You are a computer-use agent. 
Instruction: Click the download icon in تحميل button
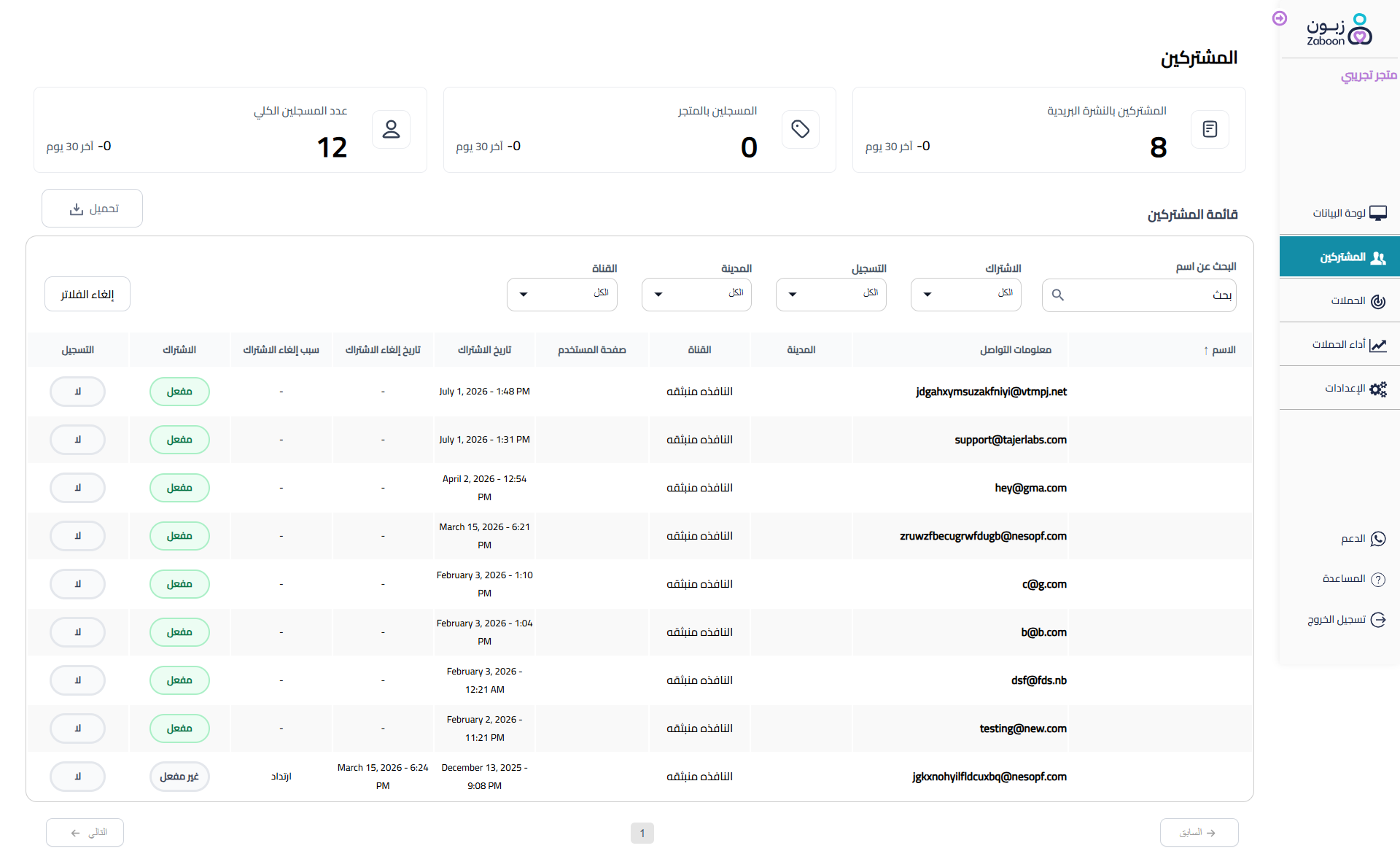(x=77, y=209)
